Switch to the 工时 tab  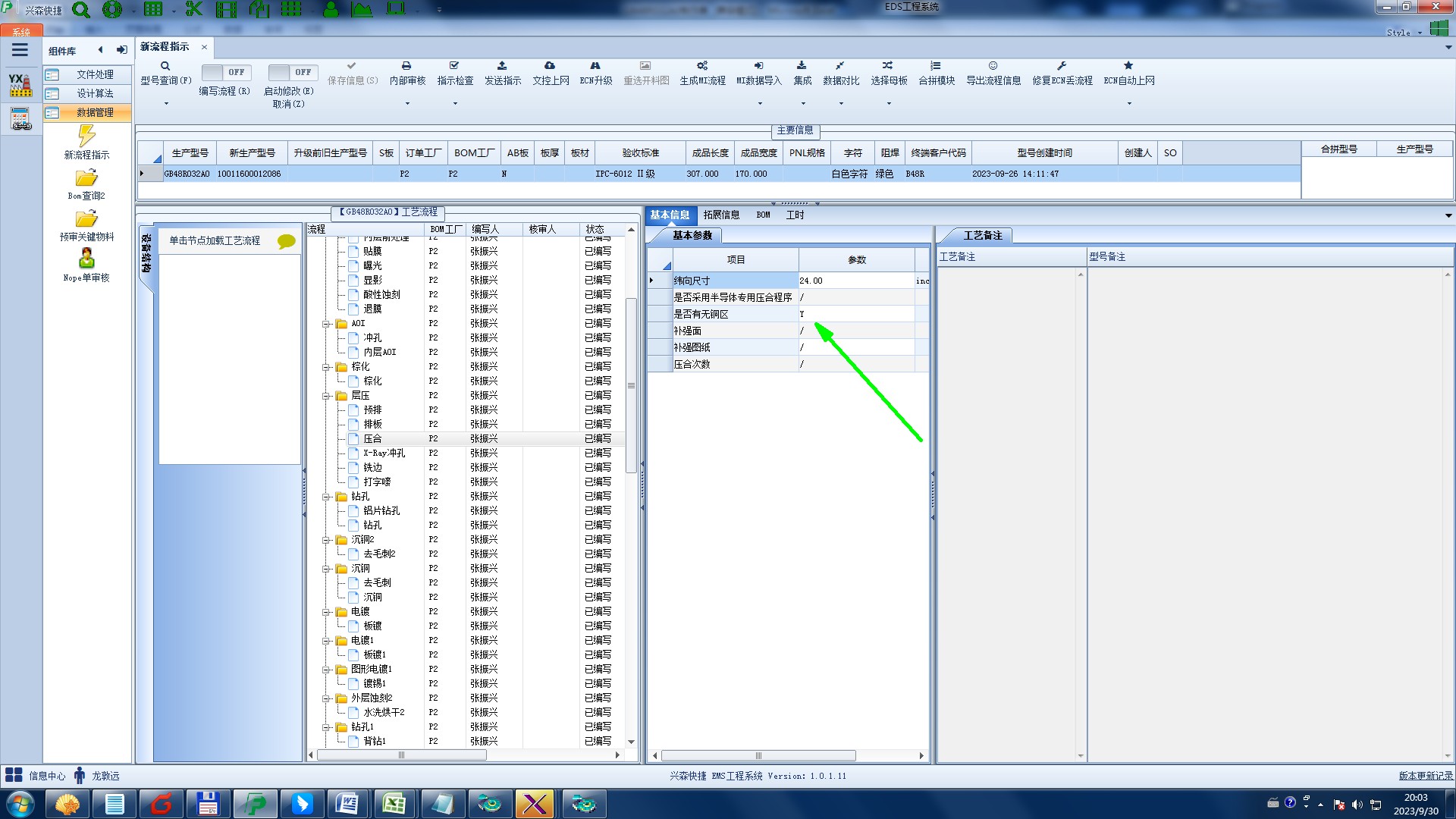click(x=795, y=215)
